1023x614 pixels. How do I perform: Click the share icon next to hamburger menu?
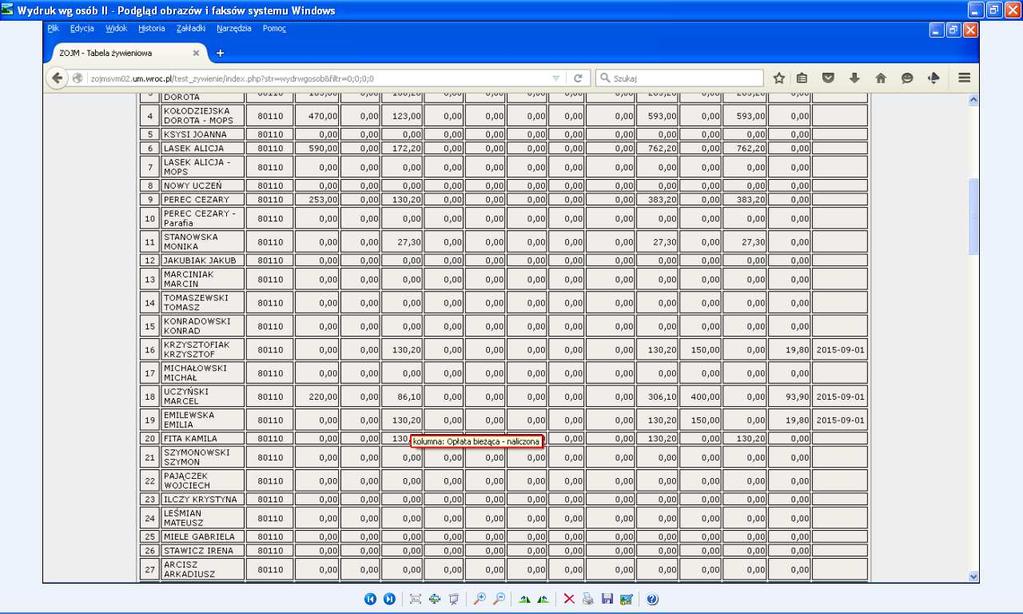pos(934,78)
